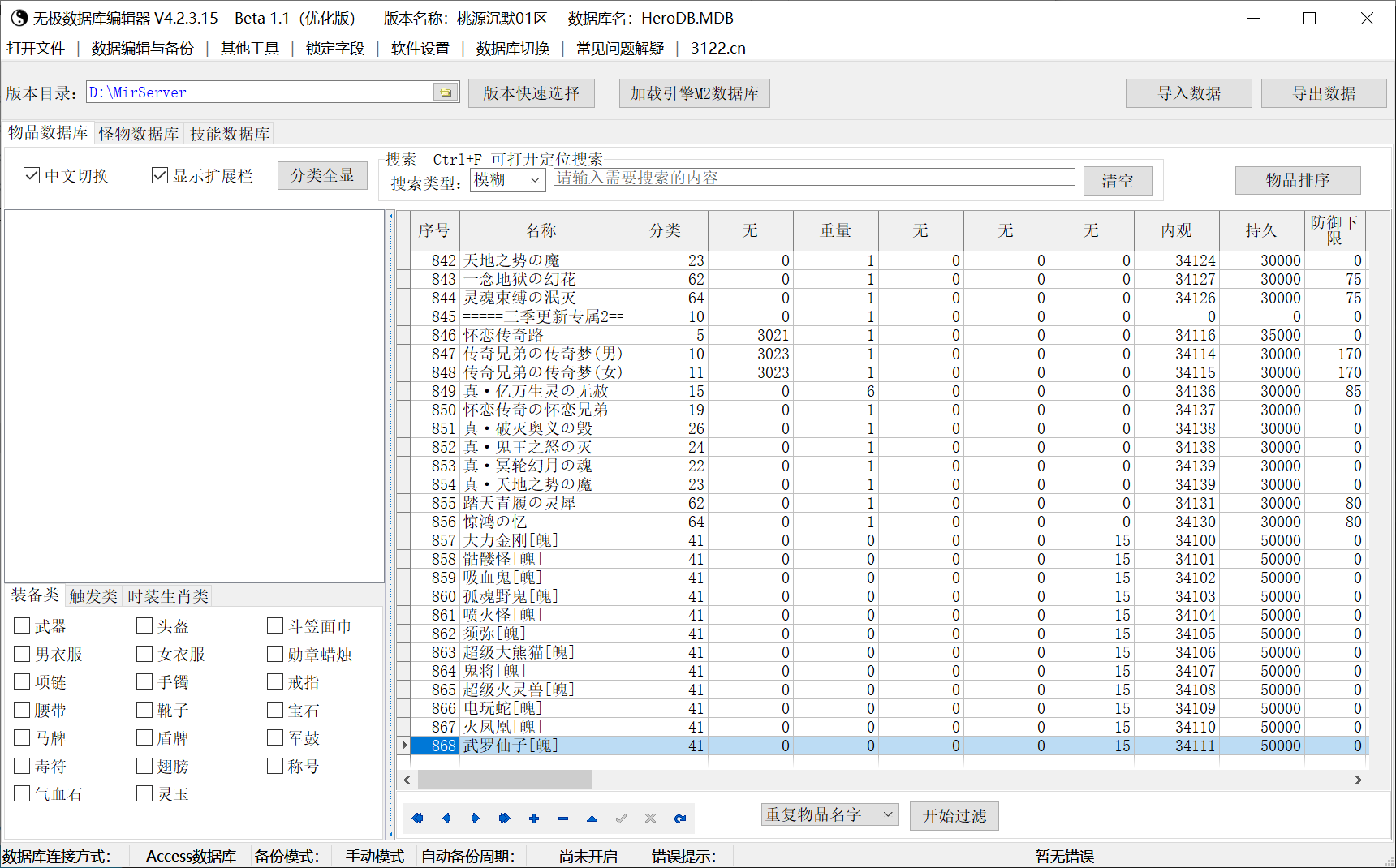This screenshot has width=1396, height=868.
Task: Jump to last record in navigator
Action: point(505,819)
